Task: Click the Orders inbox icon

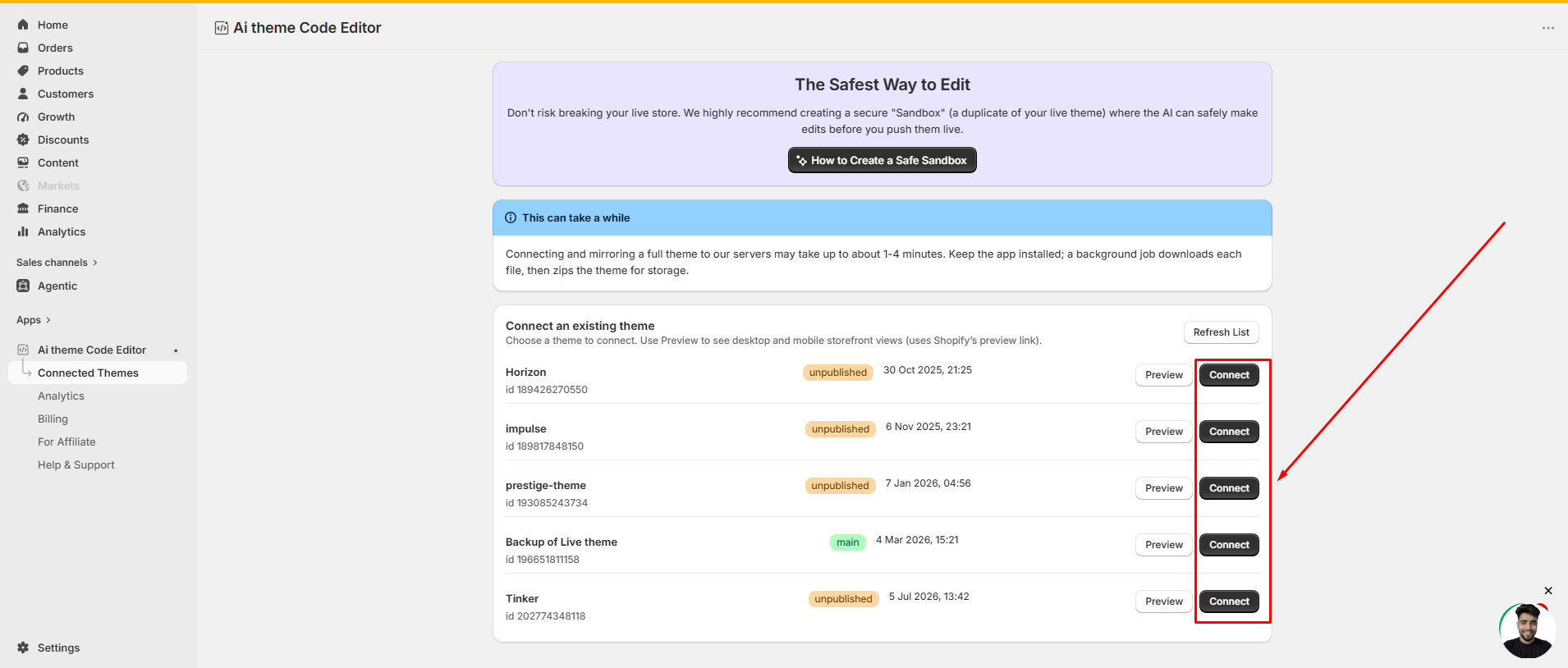Action: (x=23, y=48)
